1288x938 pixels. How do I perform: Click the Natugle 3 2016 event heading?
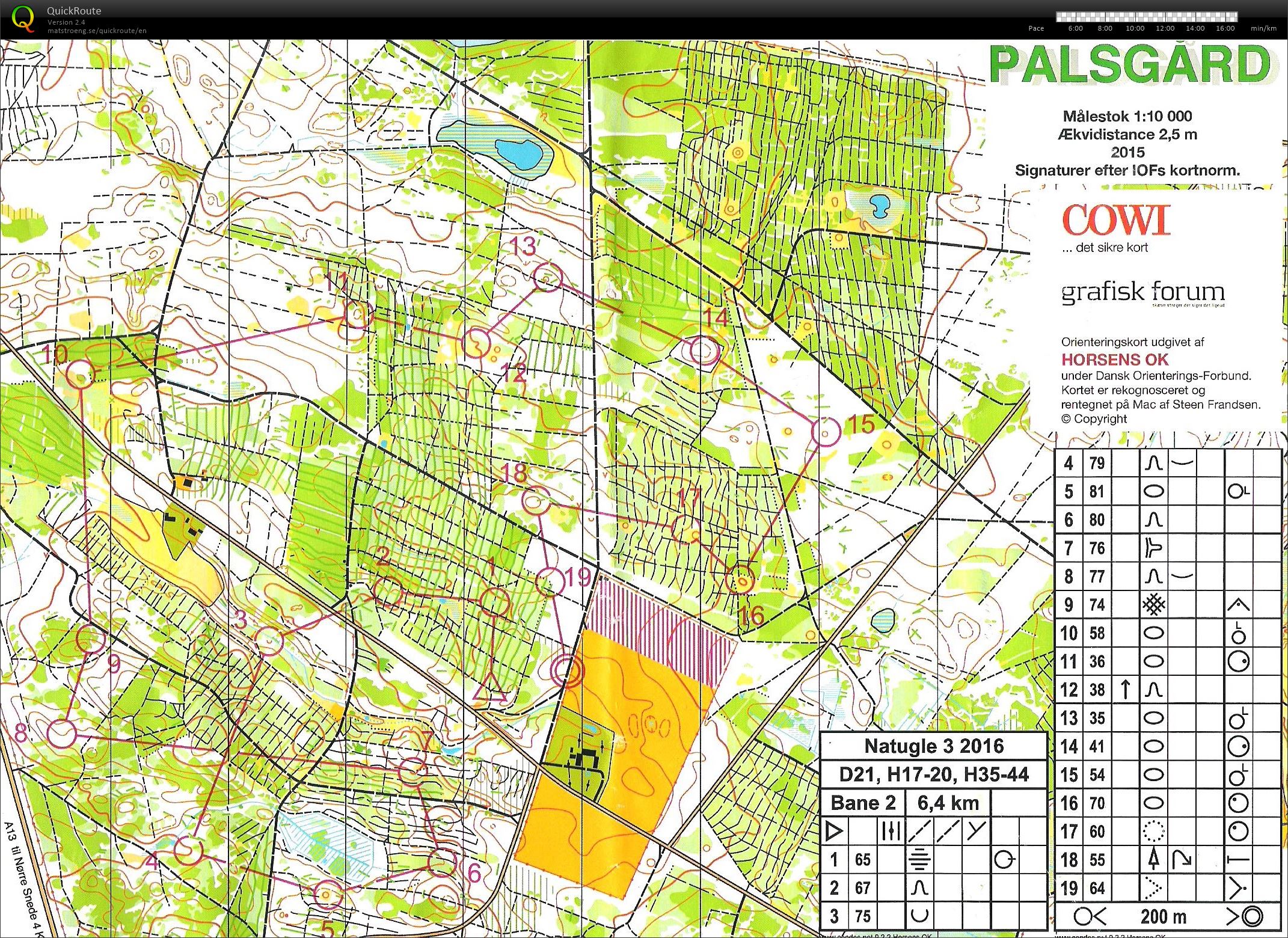pos(934,746)
